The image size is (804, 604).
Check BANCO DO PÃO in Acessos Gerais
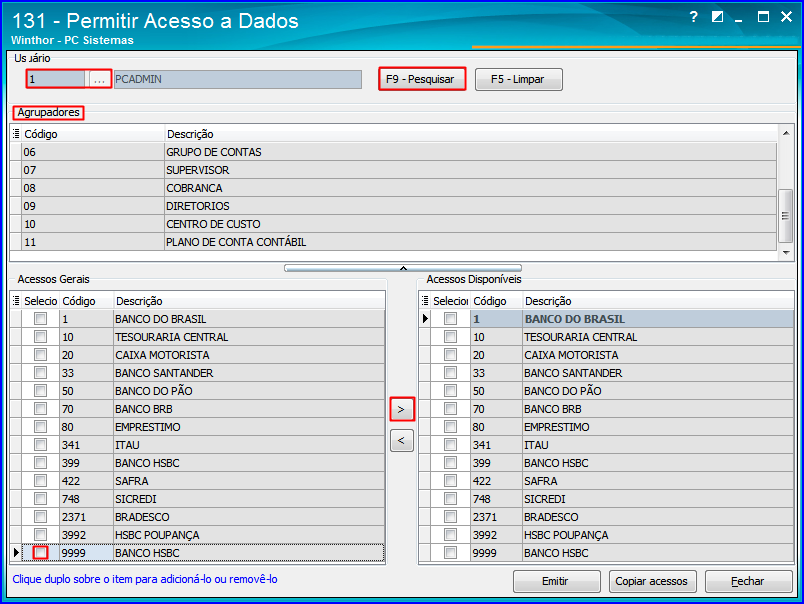coord(41,391)
